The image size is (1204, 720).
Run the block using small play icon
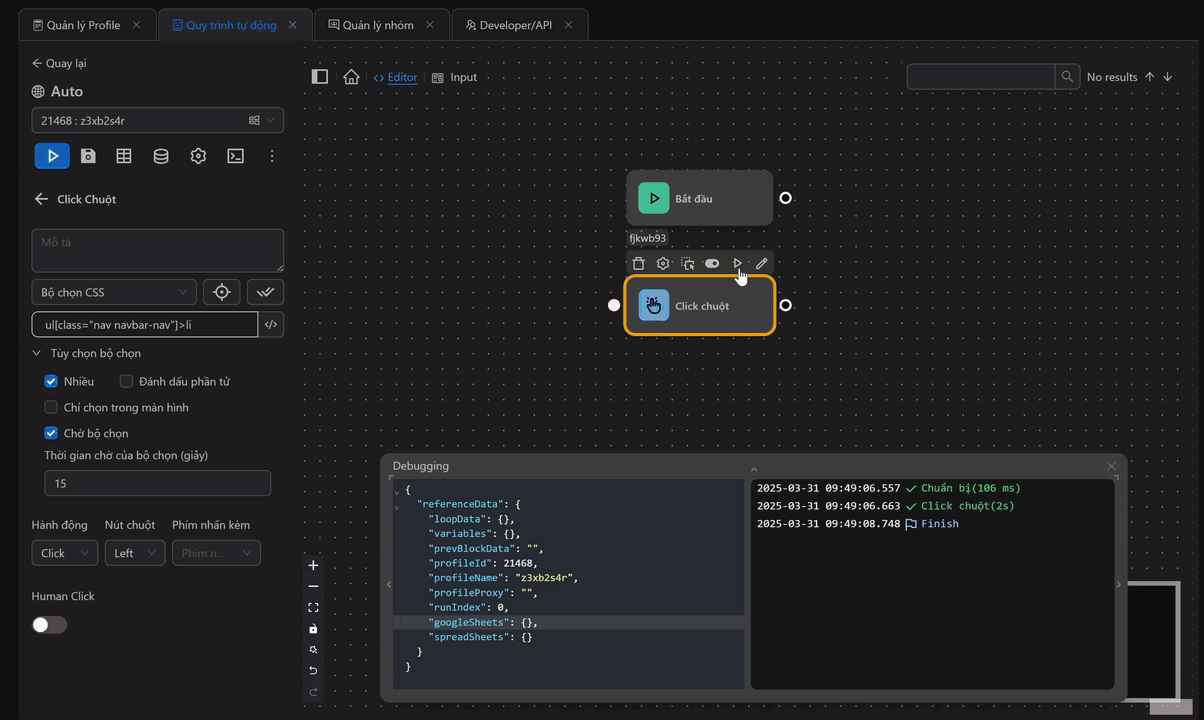point(737,263)
